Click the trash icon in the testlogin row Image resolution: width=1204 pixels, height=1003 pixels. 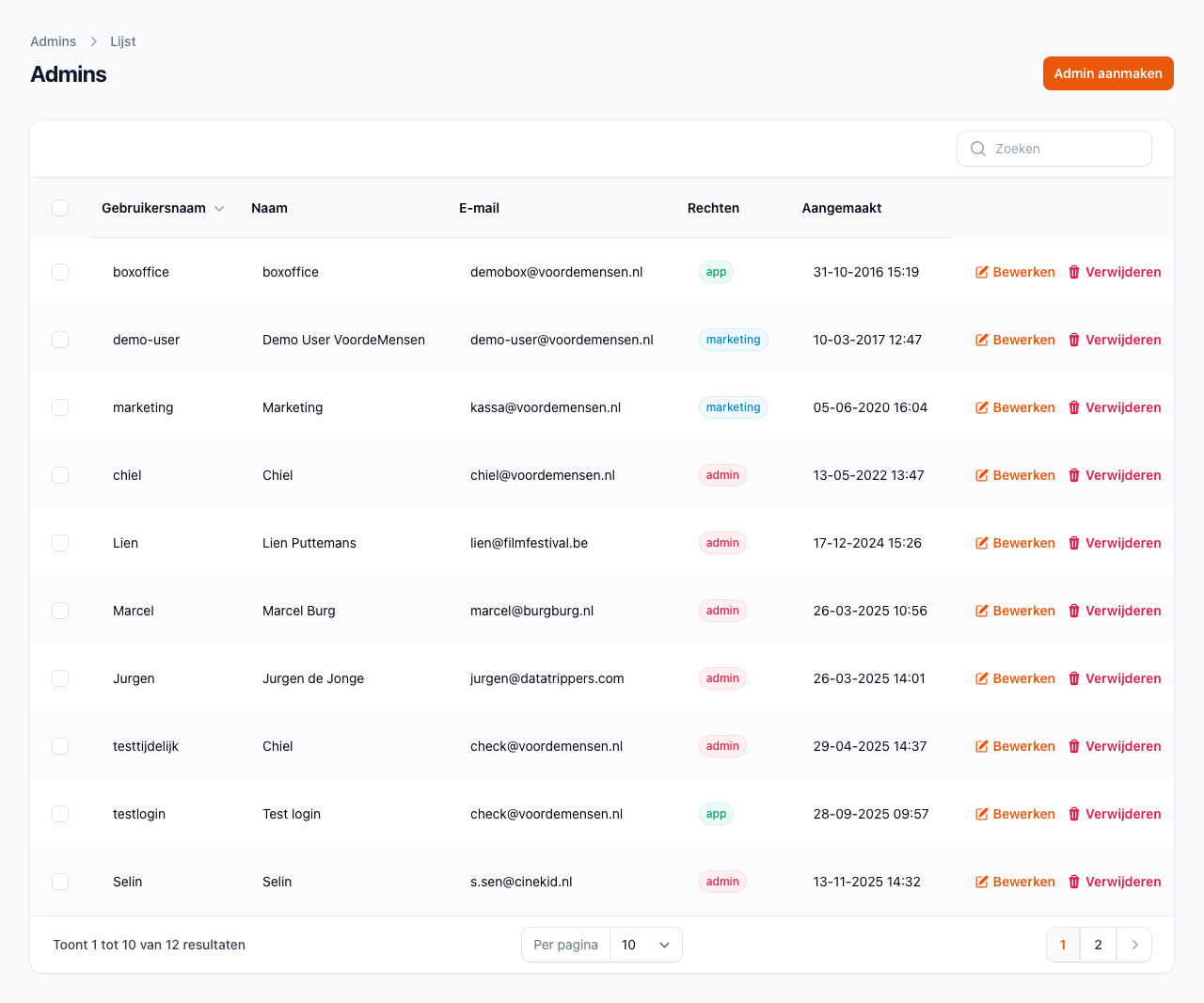click(x=1073, y=814)
